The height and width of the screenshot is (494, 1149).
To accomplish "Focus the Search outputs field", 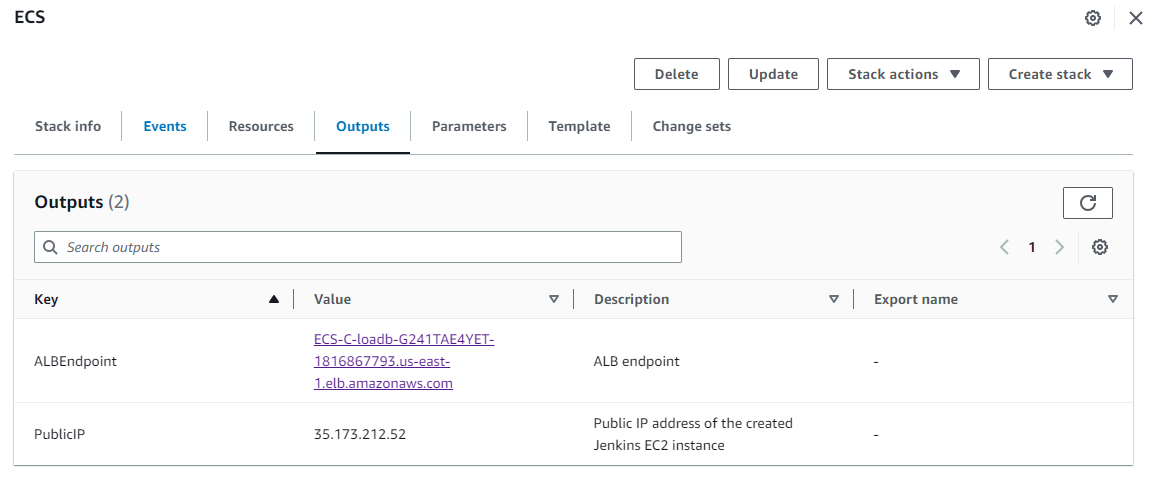I will pyautogui.click(x=358, y=247).
